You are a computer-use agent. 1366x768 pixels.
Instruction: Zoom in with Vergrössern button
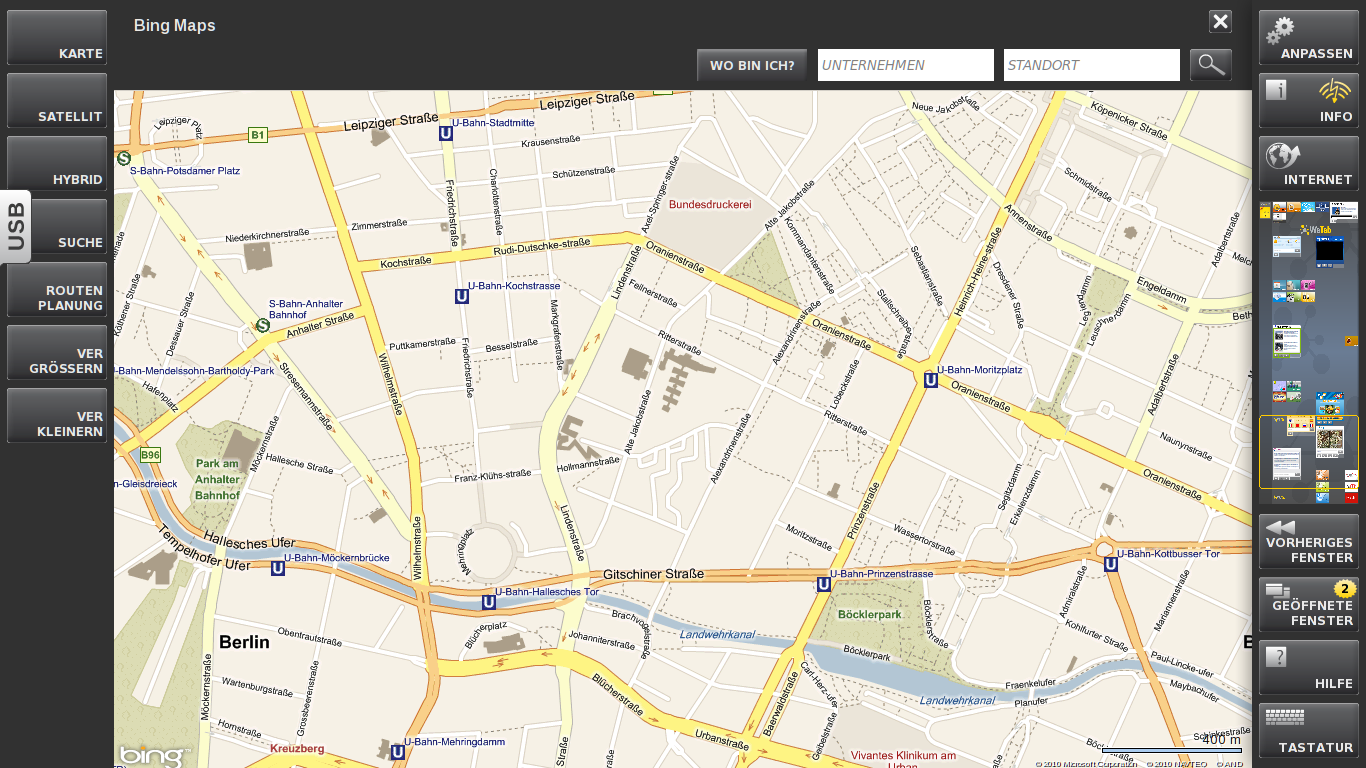pos(57,353)
